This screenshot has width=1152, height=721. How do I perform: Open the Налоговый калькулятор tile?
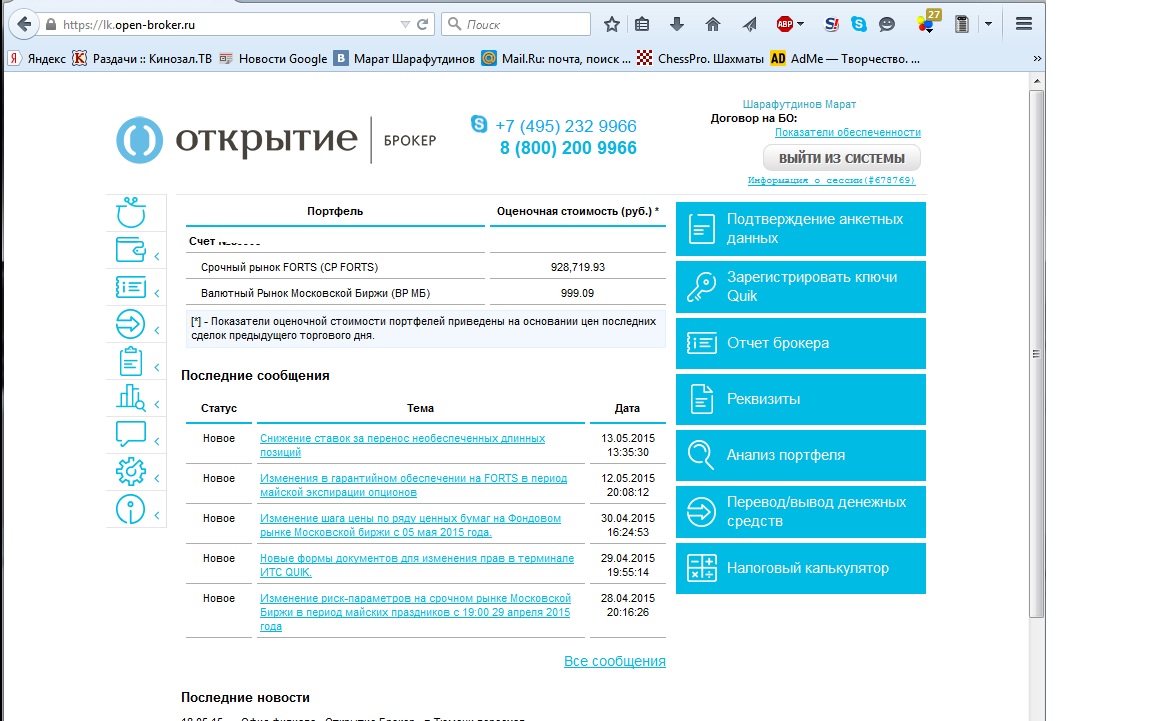(800, 568)
